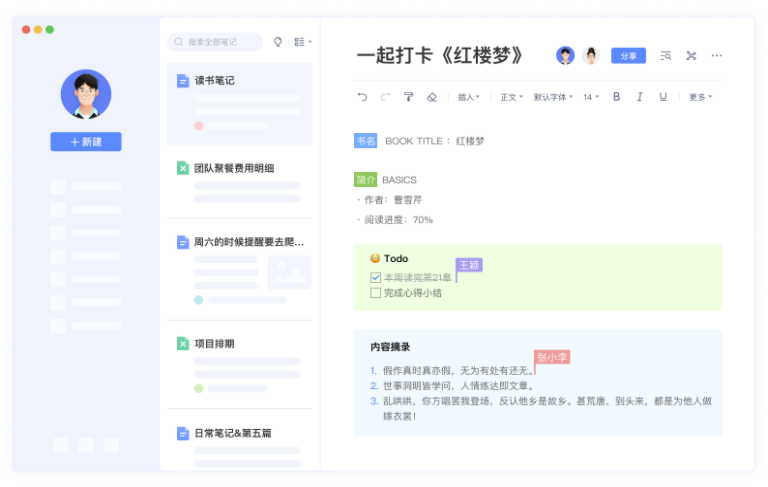The height and width of the screenshot is (487, 768).
Task: Click the search all notes field
Action: pos(215,42)
